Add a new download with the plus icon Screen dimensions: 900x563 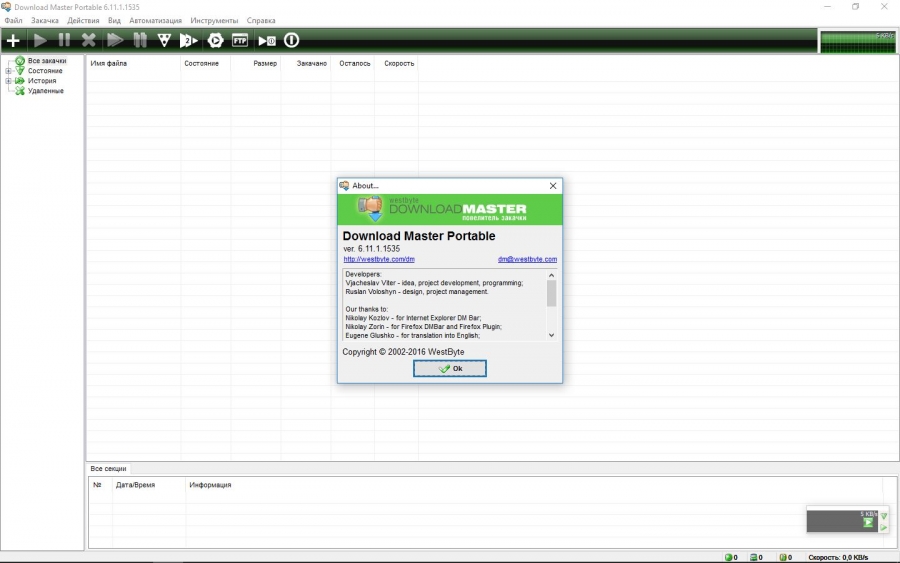pyautogui.click(x=13, y=41)
